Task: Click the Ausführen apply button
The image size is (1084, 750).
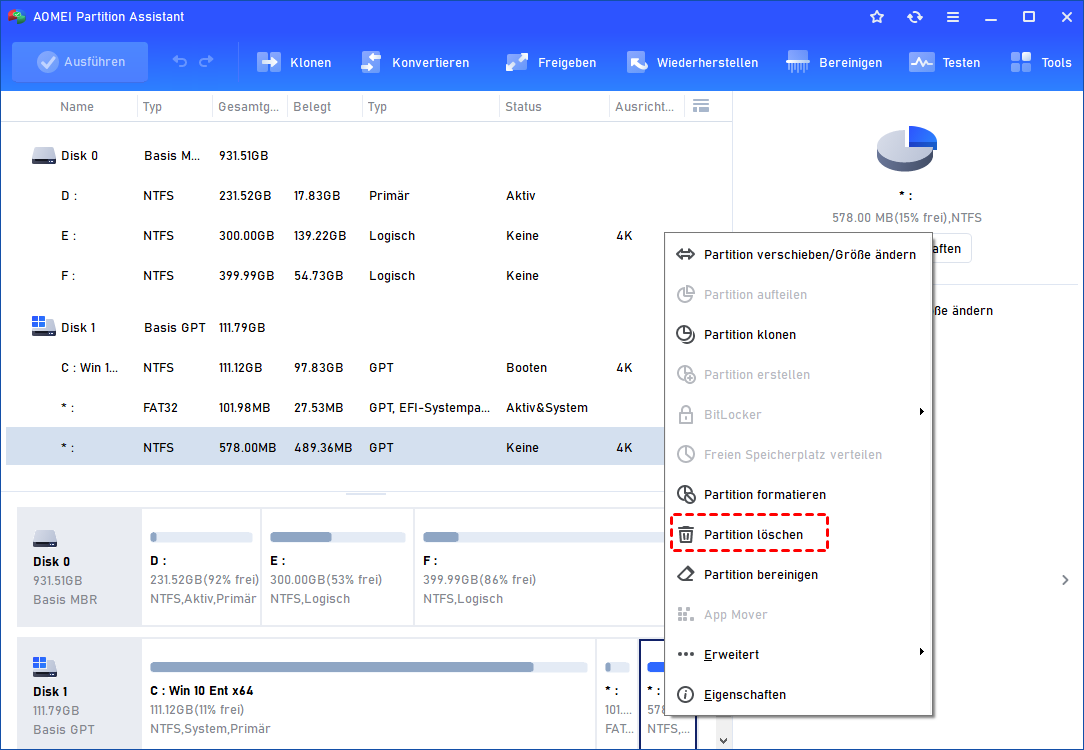Action: [x=80, y=62]
